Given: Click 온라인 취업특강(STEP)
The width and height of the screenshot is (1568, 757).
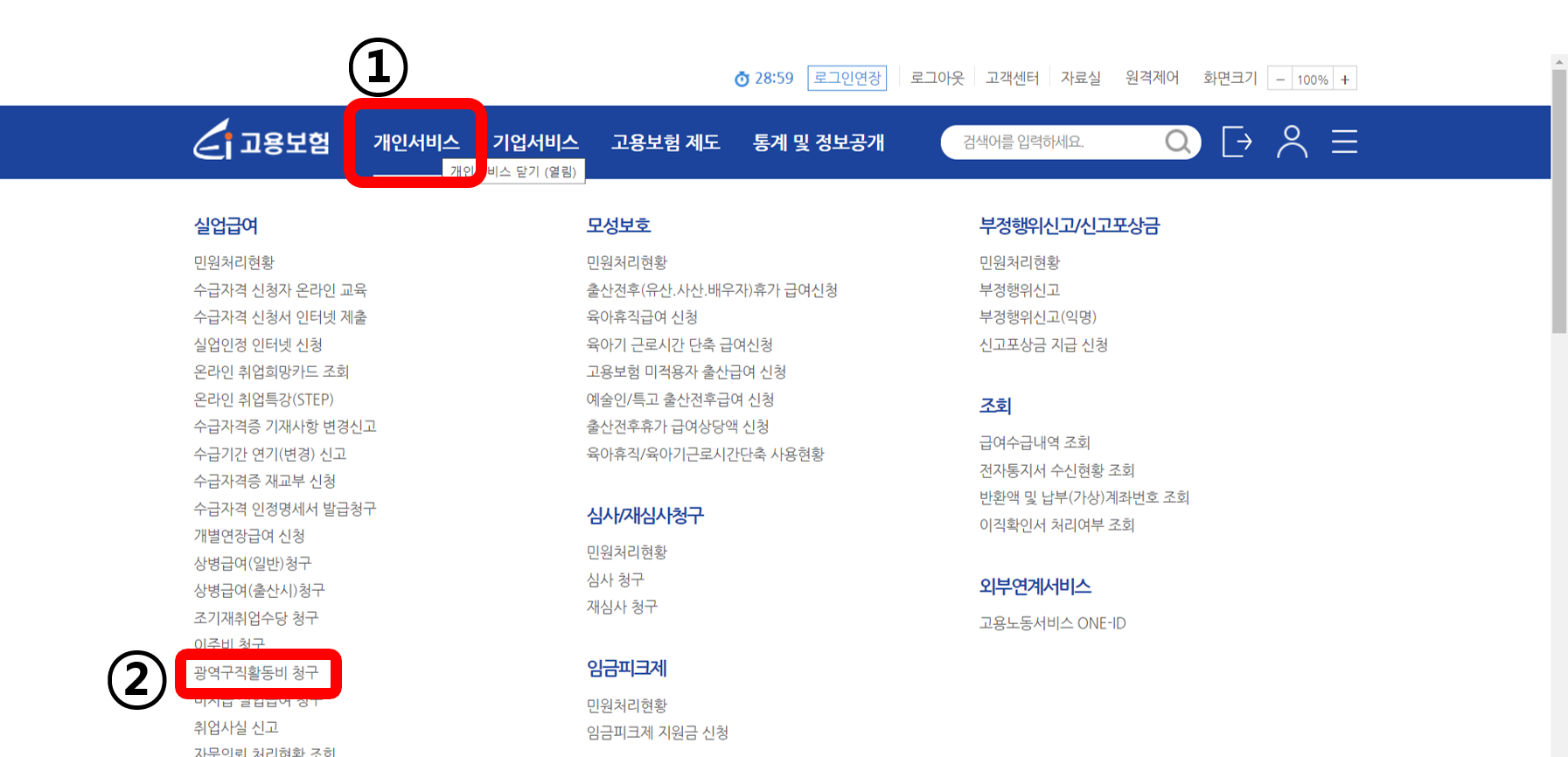Looking at the screenshot, I should 263,399.
